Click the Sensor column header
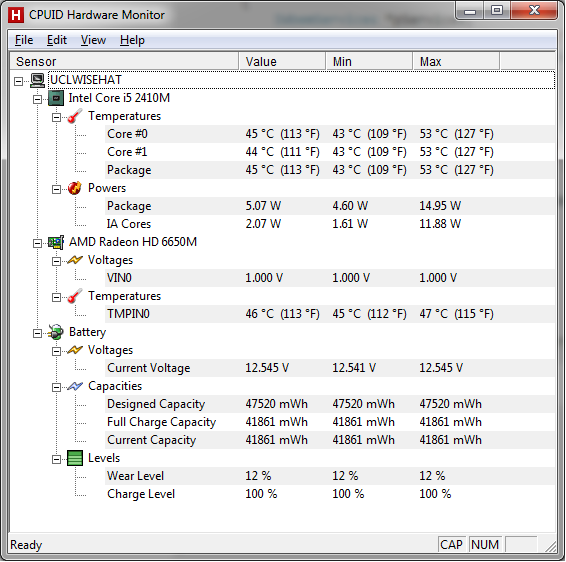The width and height of the screenshot is (566, 562). coord(124,61)
